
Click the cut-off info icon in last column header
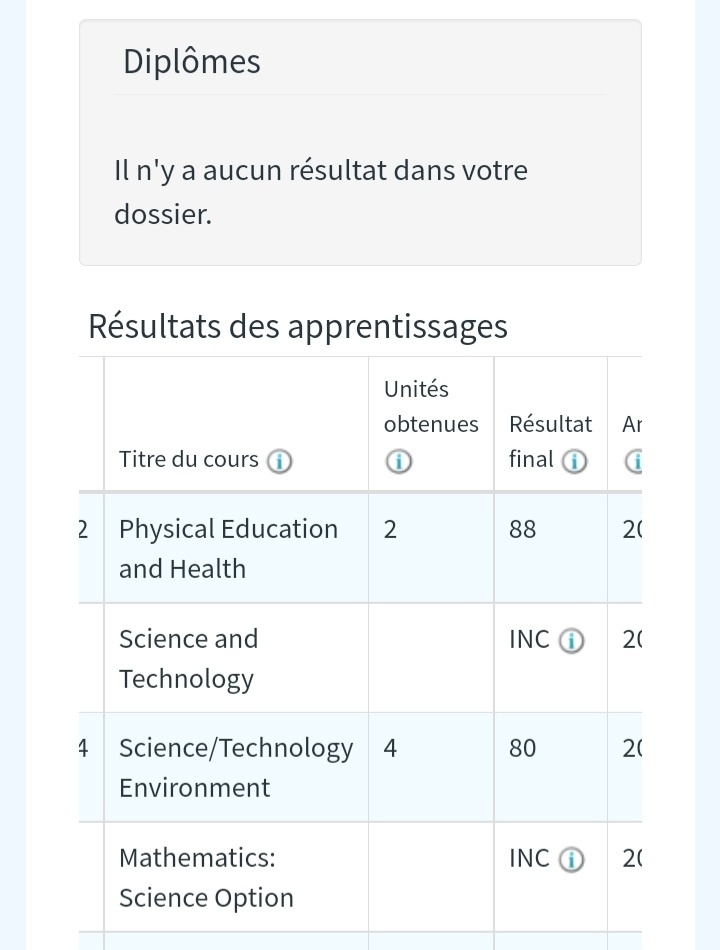634,461
